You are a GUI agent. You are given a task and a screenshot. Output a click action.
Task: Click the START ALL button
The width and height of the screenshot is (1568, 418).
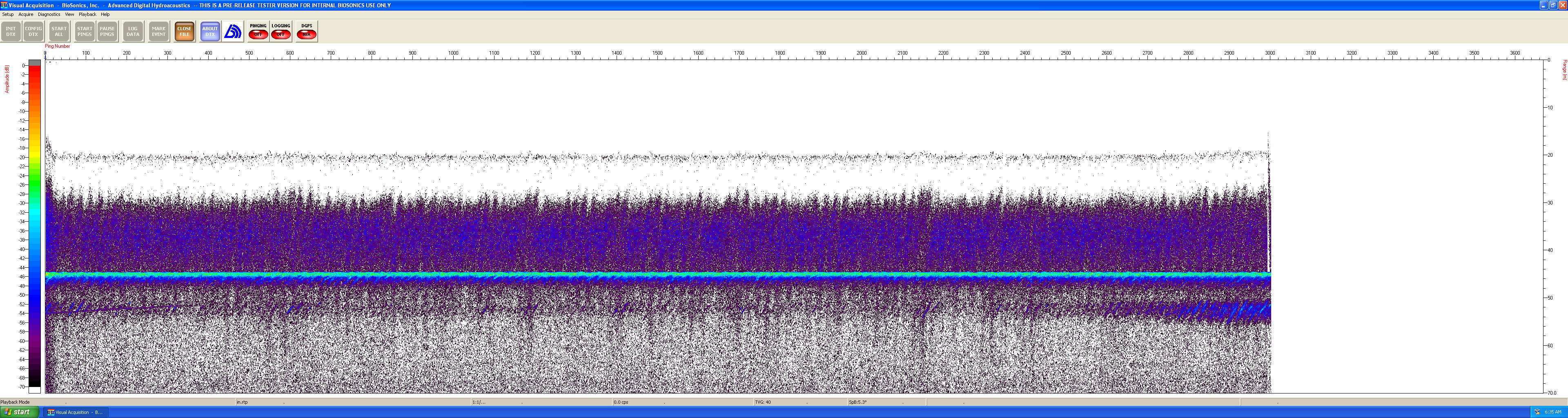click(x=59, y=32)
